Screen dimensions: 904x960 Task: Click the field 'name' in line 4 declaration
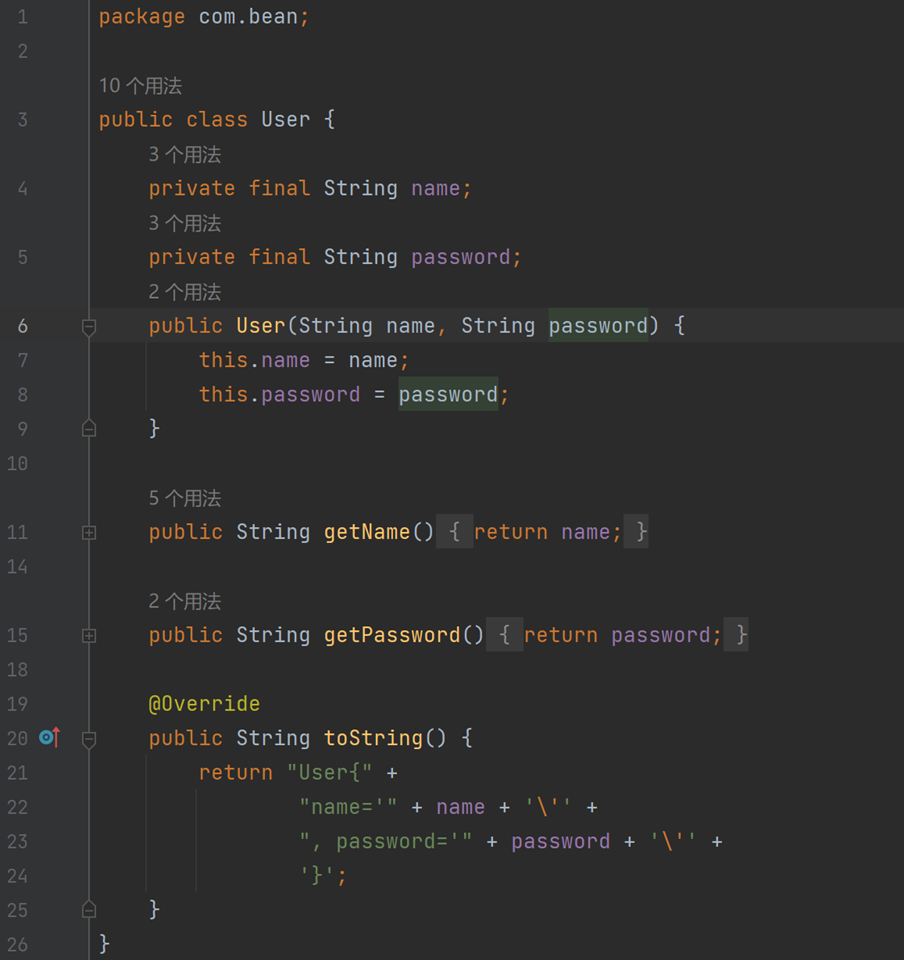pyautogui.click(x=435, y=188)
